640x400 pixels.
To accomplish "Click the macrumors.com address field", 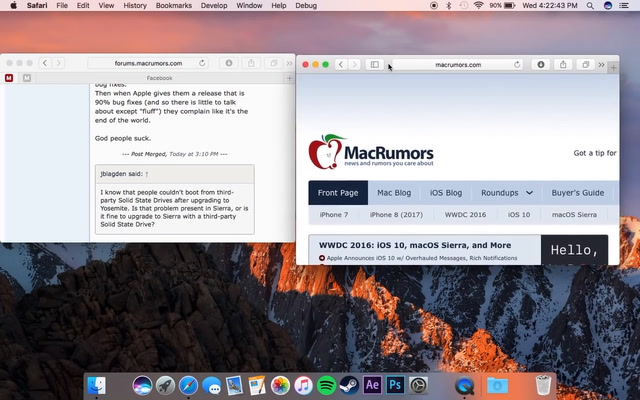I will (458, 64).
